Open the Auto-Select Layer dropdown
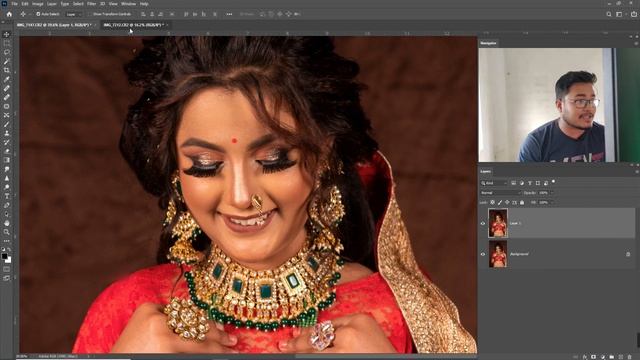 coord(73,14)
